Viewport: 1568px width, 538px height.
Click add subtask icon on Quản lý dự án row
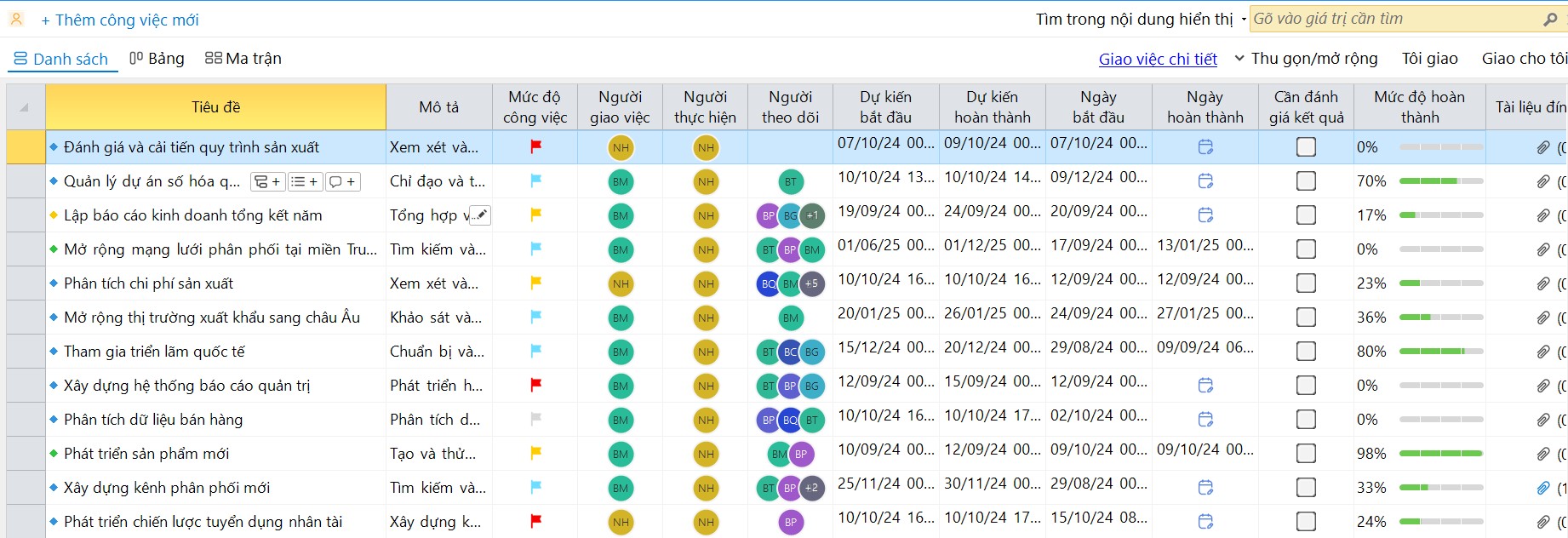click(x=267, y=181)
